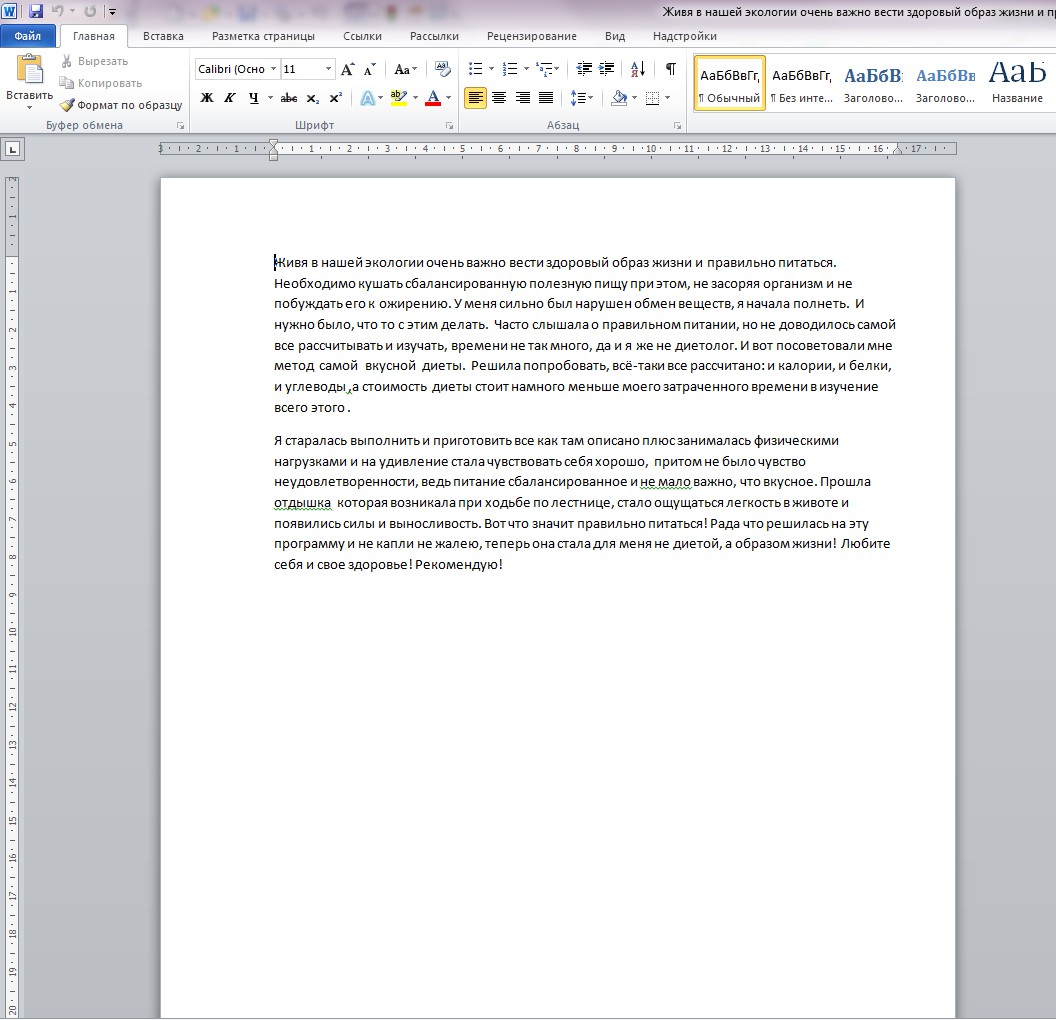Open the Рассылки tab
This screenshot has height=1020, width=1056.
click(x=434, y=36)
